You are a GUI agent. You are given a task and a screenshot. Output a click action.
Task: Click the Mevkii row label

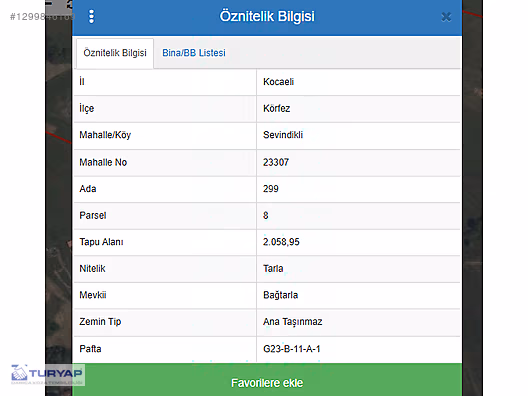93,295
